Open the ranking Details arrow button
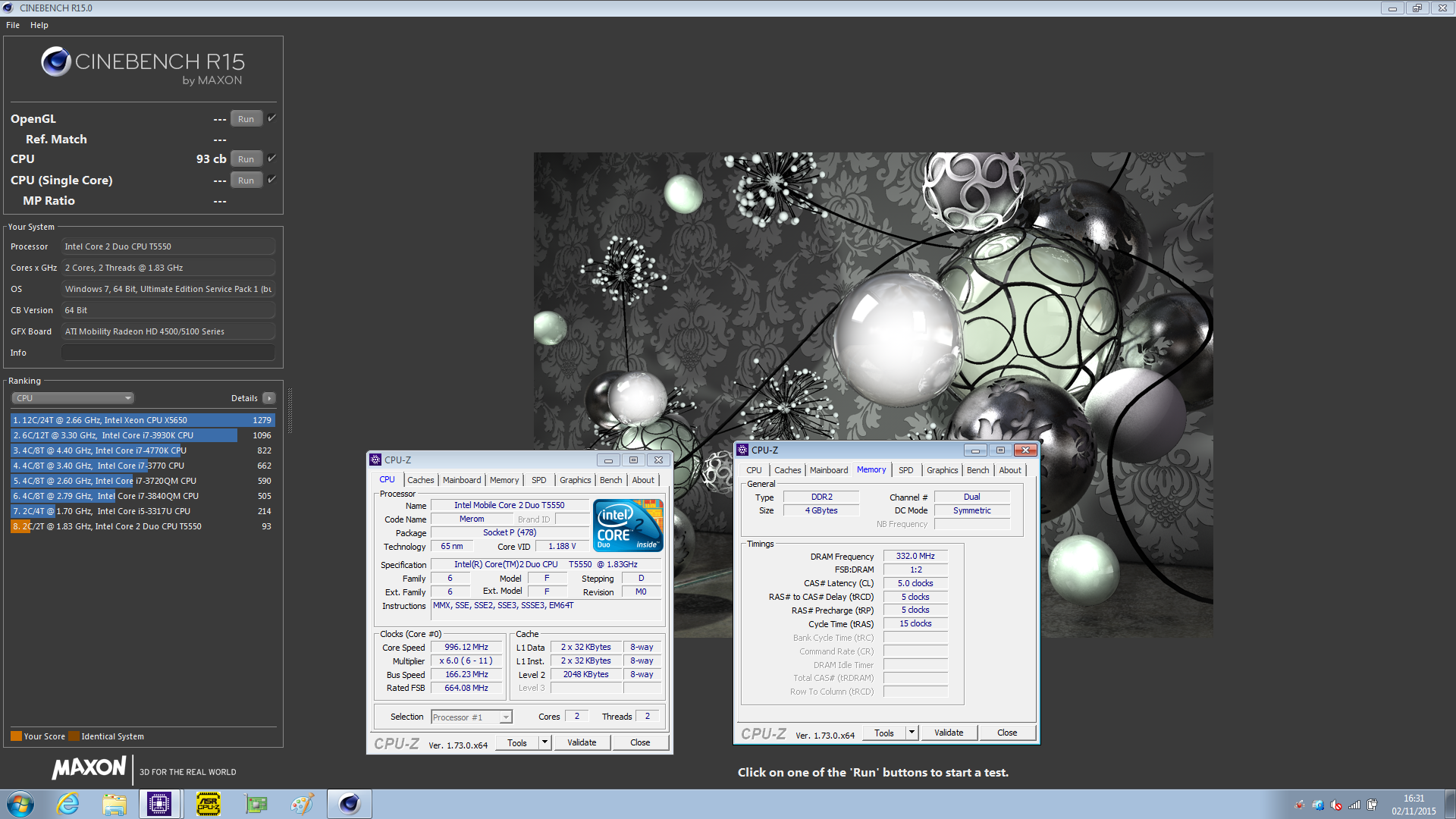 coord(269,398)
